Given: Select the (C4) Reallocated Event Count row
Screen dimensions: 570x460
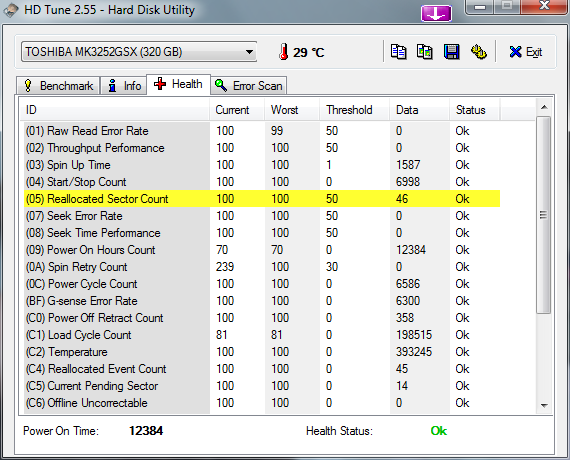Looking at the screenshot, I should click(x=262, y=369).
